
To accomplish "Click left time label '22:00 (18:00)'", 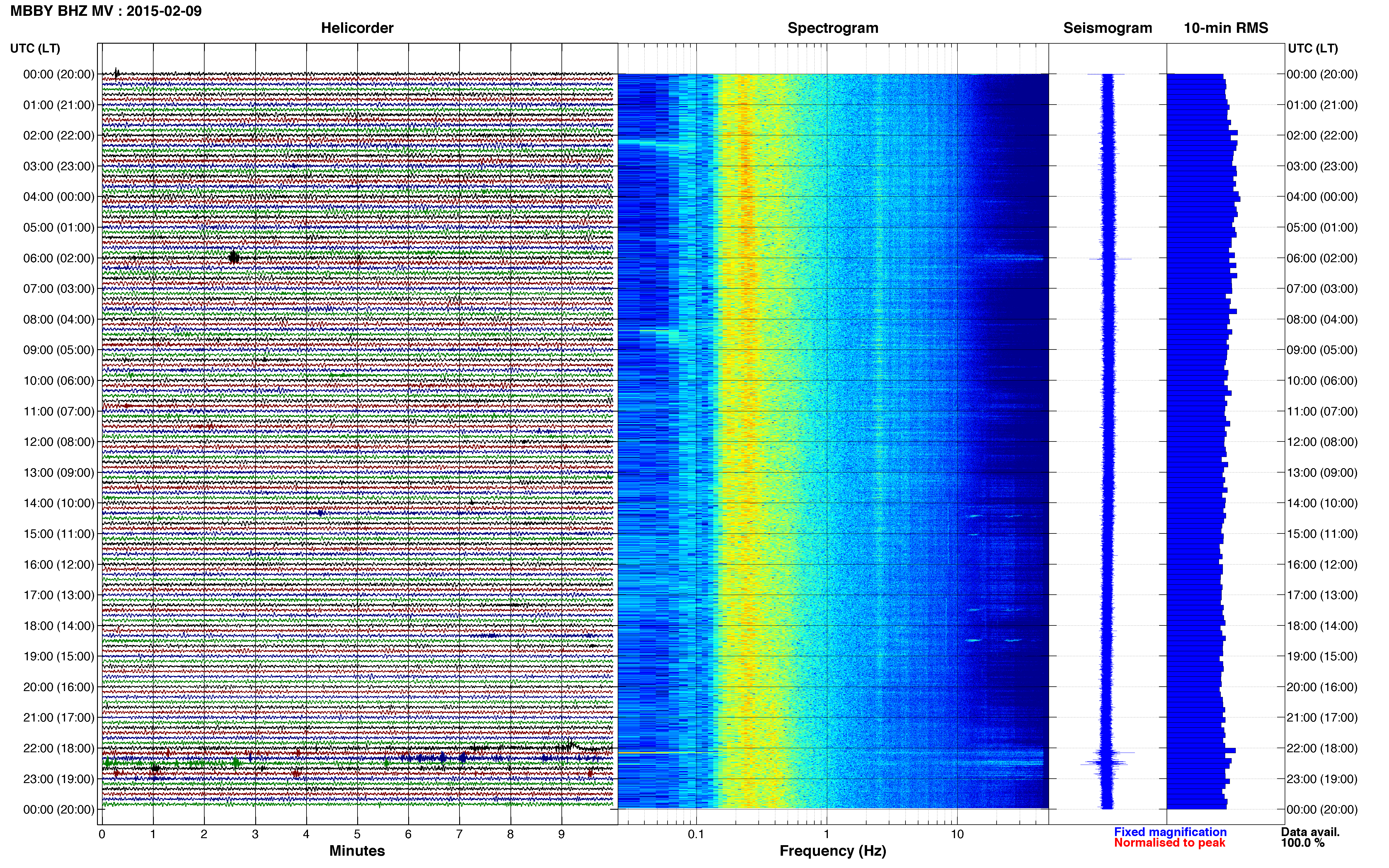I will (x=59, y=748).
